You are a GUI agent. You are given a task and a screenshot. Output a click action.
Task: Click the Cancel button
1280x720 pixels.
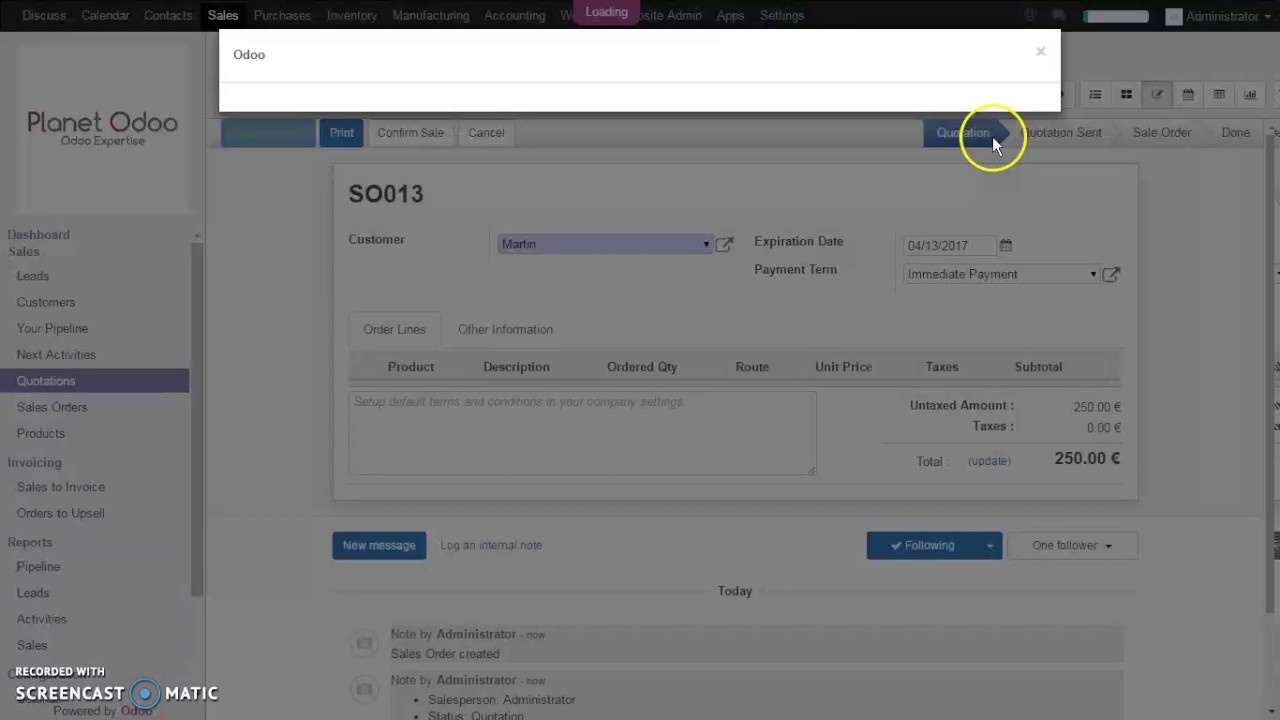[486, 132]
